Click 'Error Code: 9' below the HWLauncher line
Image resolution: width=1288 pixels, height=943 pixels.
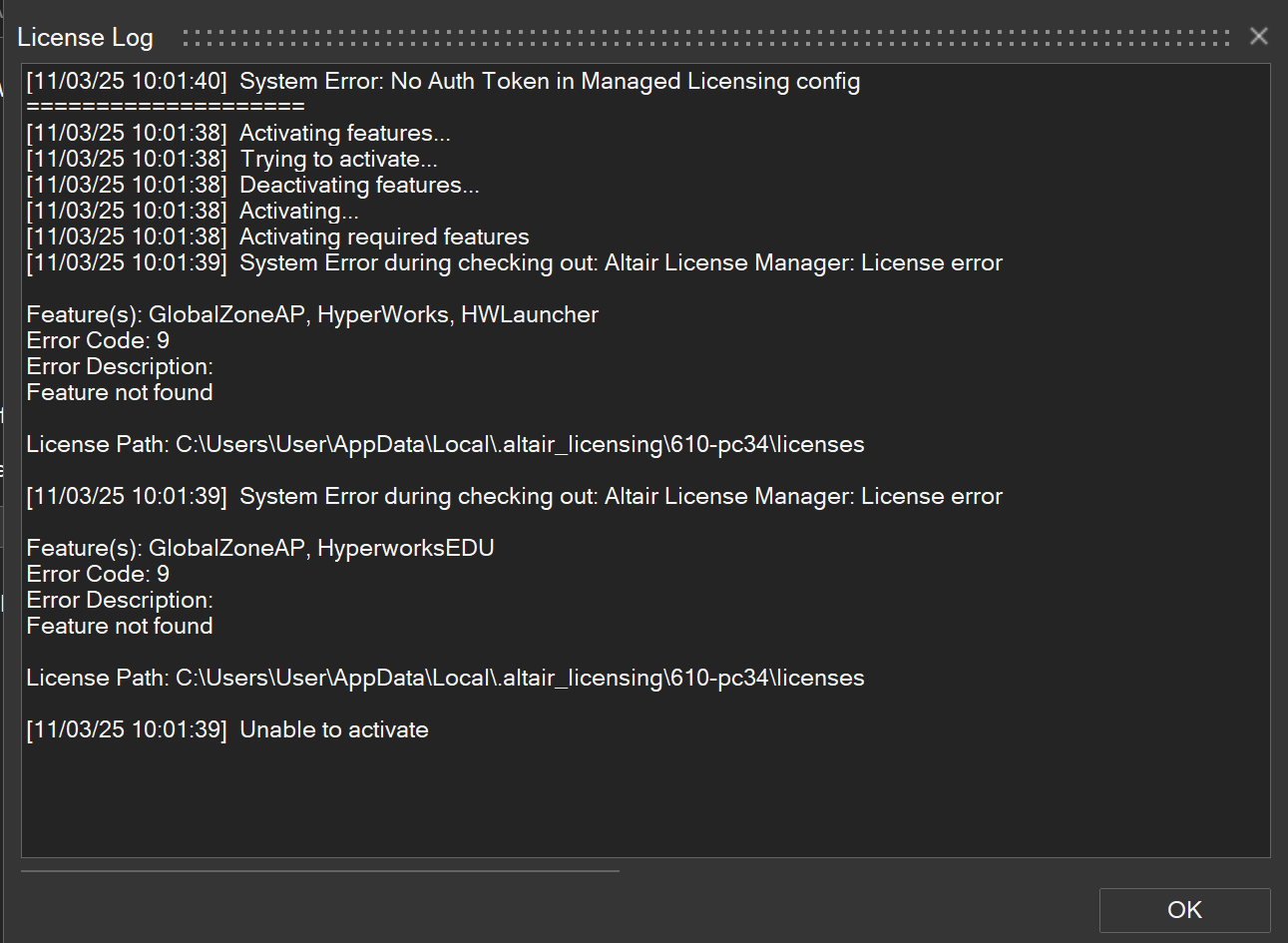tap(98, 340)
